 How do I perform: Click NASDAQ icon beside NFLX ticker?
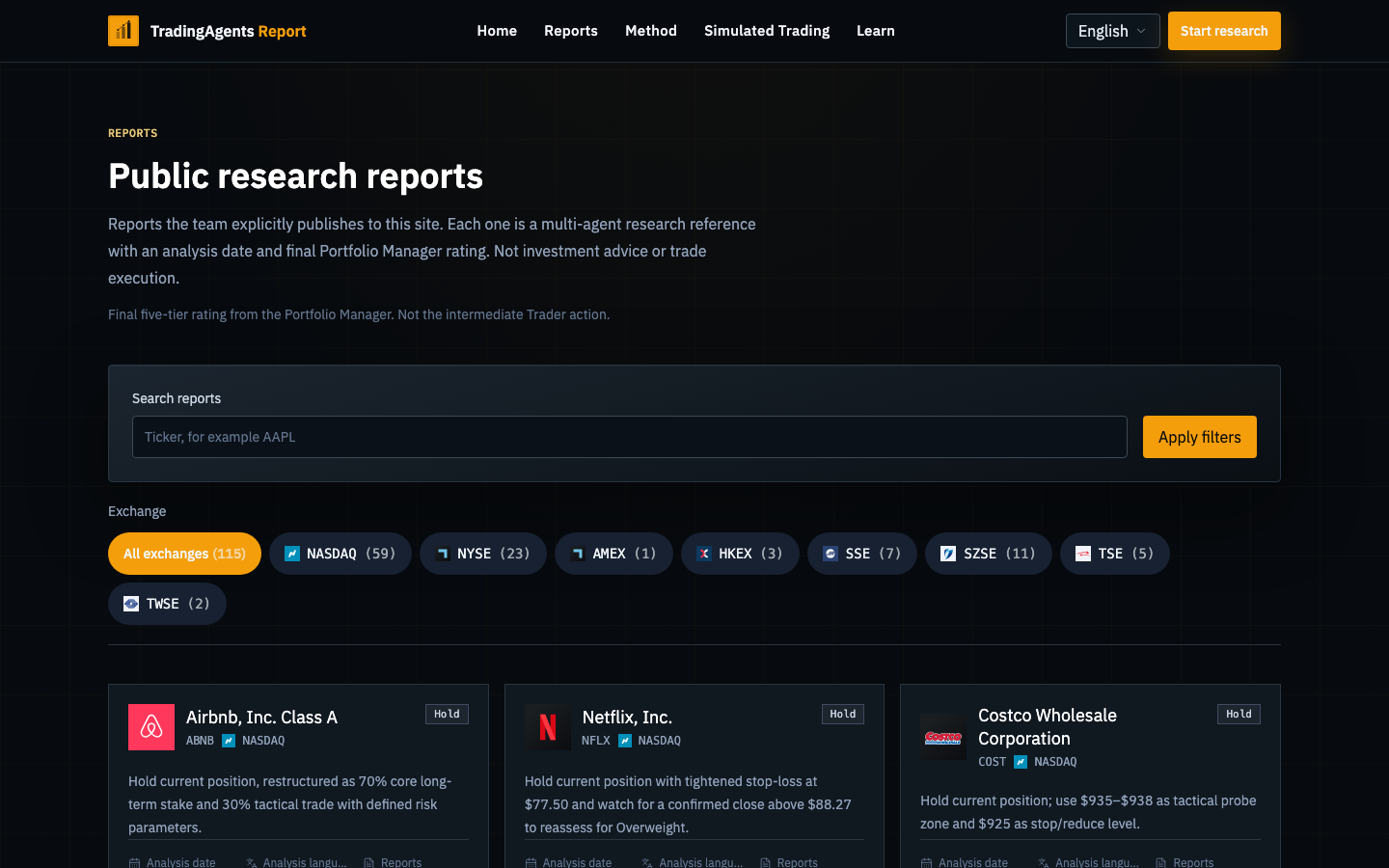(625, 741)
